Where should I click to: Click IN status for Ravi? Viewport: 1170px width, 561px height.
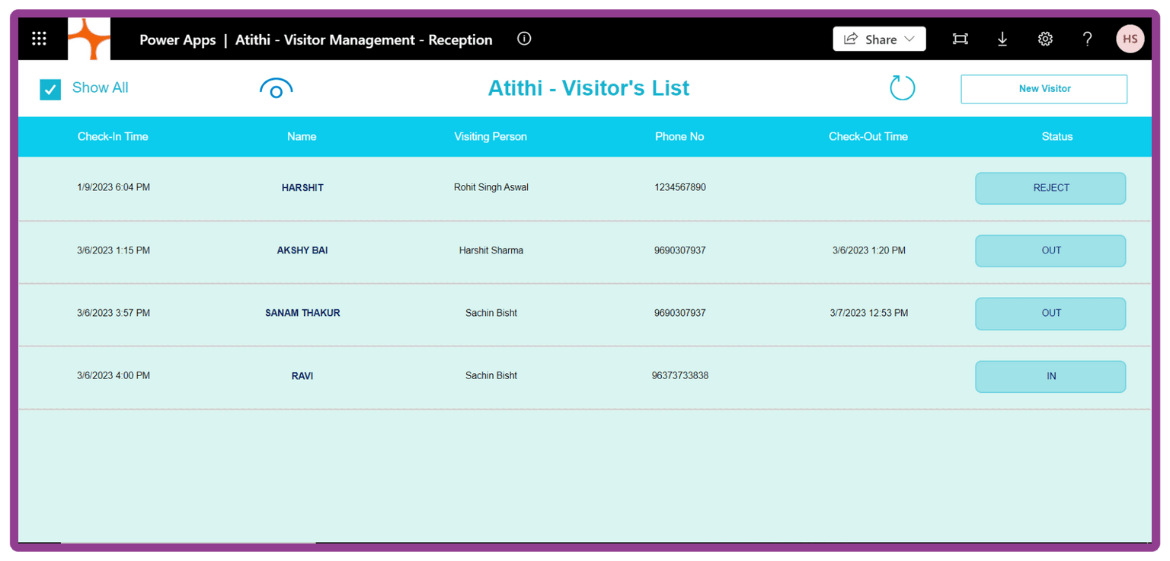pyautogui.click(x=1050, y=376)
